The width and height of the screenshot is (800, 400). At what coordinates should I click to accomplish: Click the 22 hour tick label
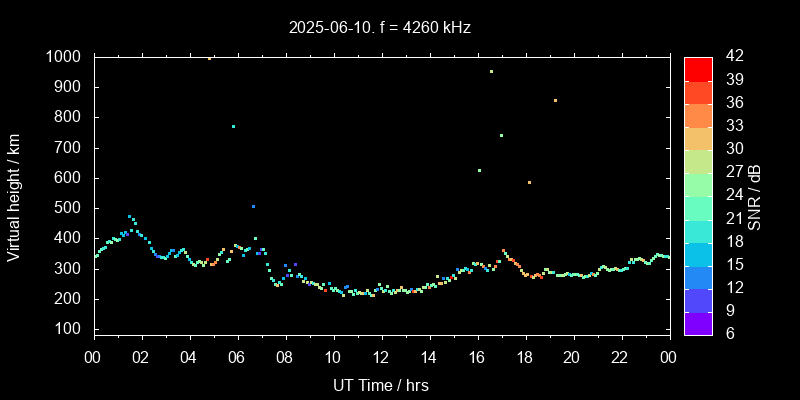(620, 357)
